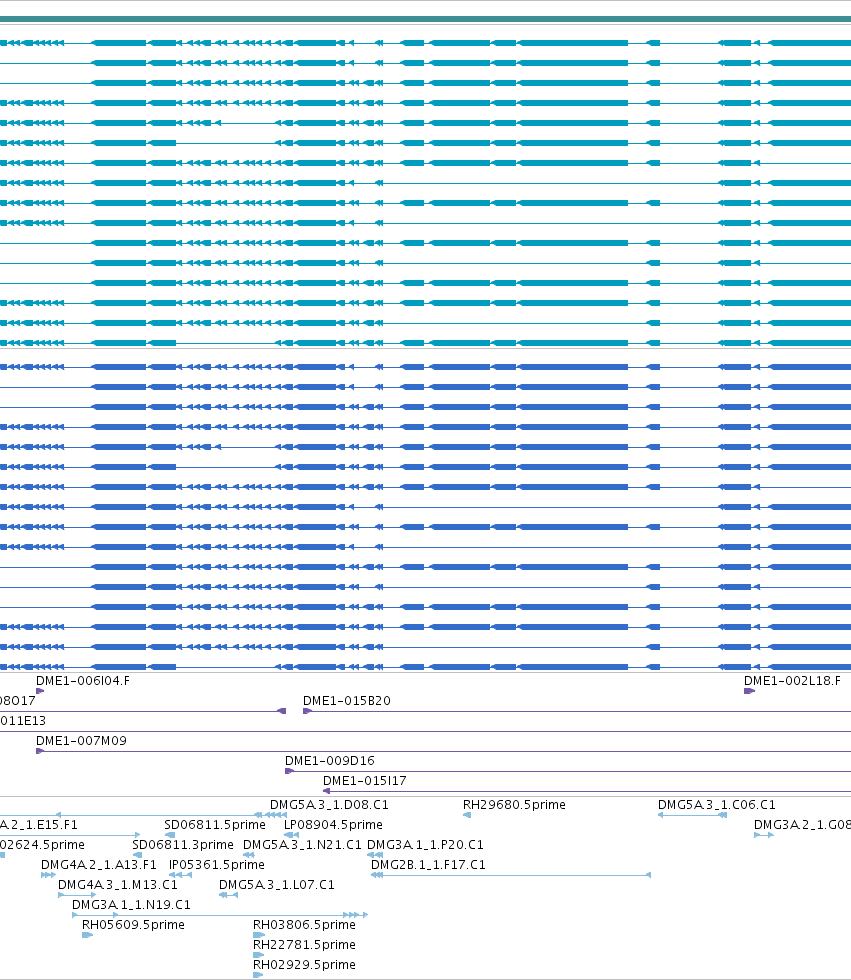
Task: Click the RH03806.5prime label
Action: pos(304,924)
